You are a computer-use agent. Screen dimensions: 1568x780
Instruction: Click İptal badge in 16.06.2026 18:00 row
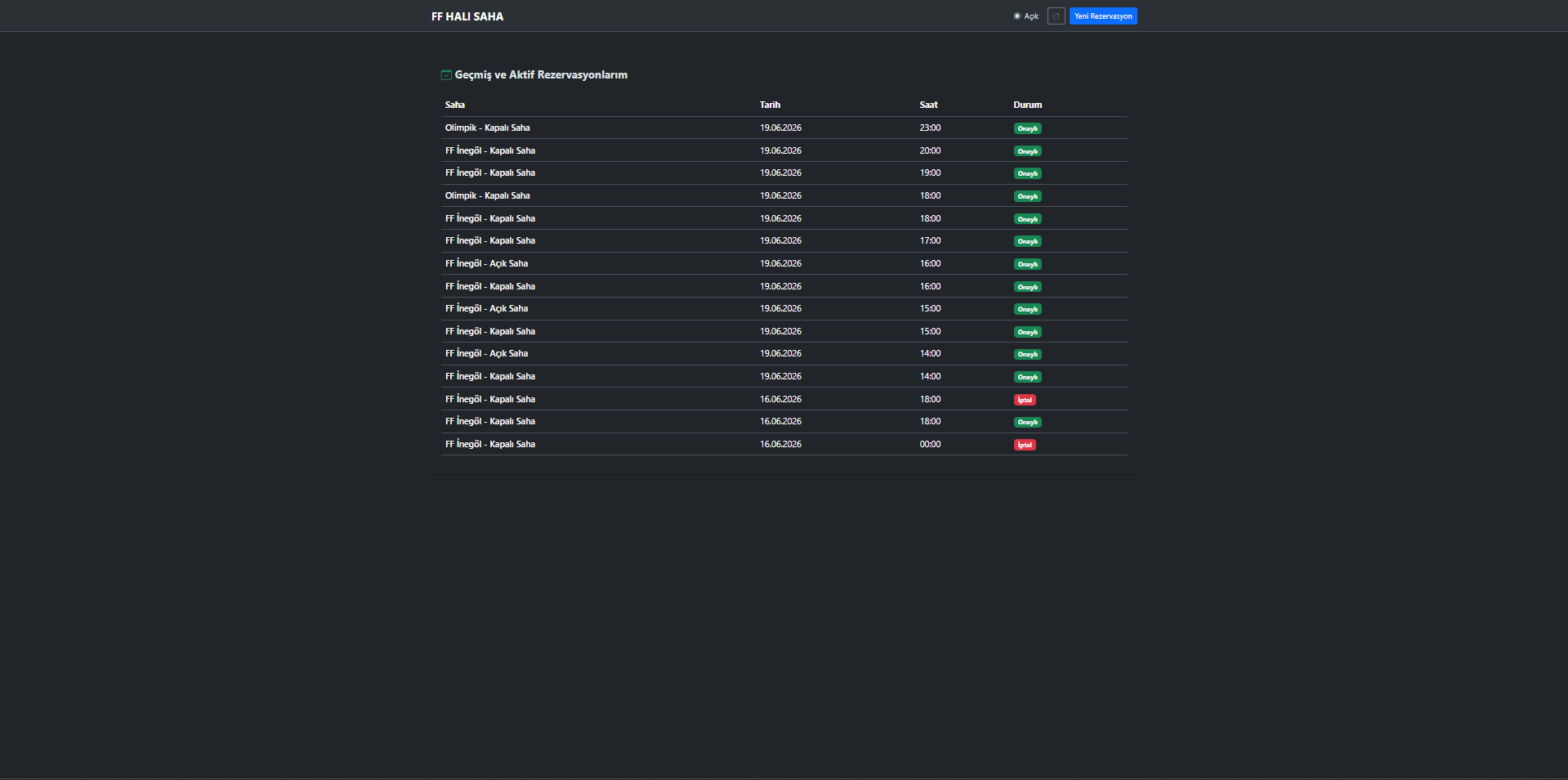[1025, 400]
